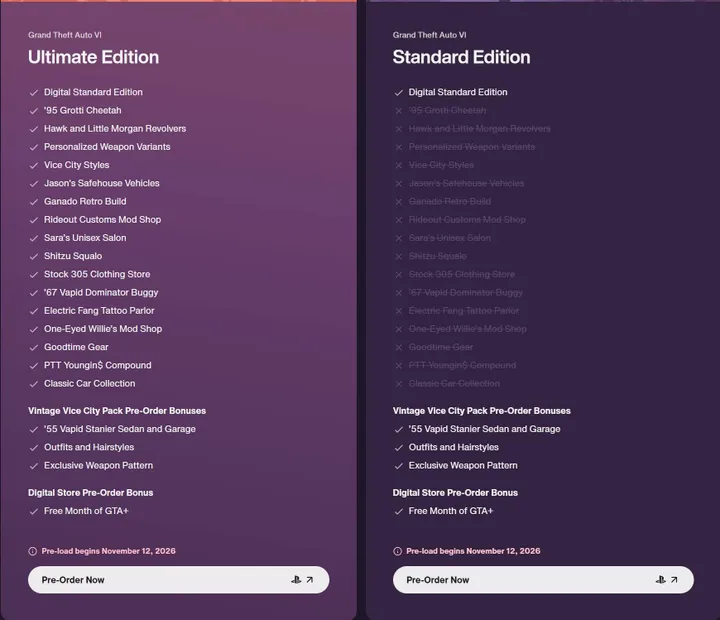720x620 pixels.
Task: Click Outfits and Hairstyles under Ultimate Edition
Action: click(89, 447)
